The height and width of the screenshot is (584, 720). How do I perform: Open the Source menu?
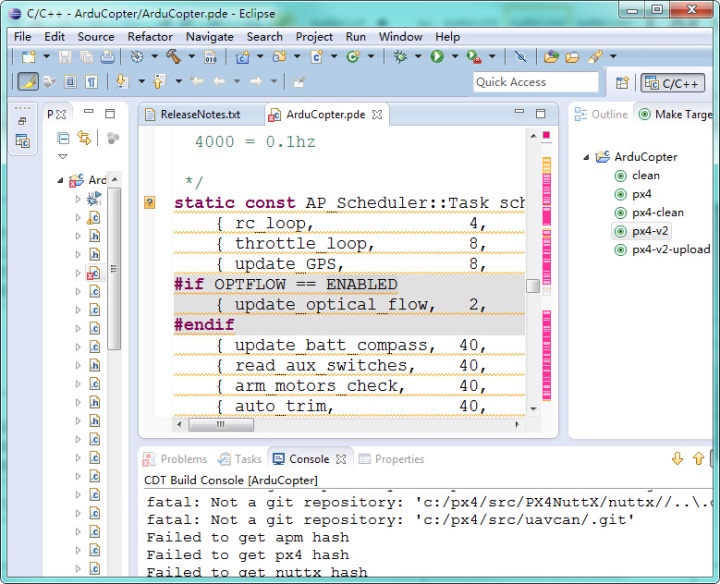coord(96,37)
